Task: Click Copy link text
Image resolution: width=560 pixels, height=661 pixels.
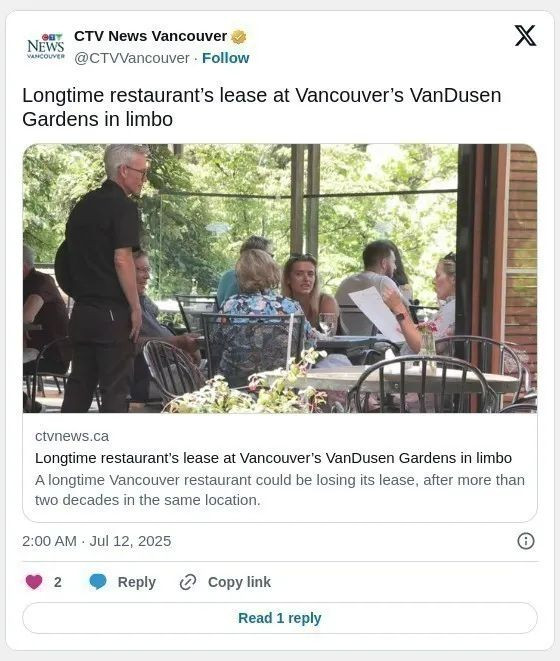Action: click(x=239, y=582)
